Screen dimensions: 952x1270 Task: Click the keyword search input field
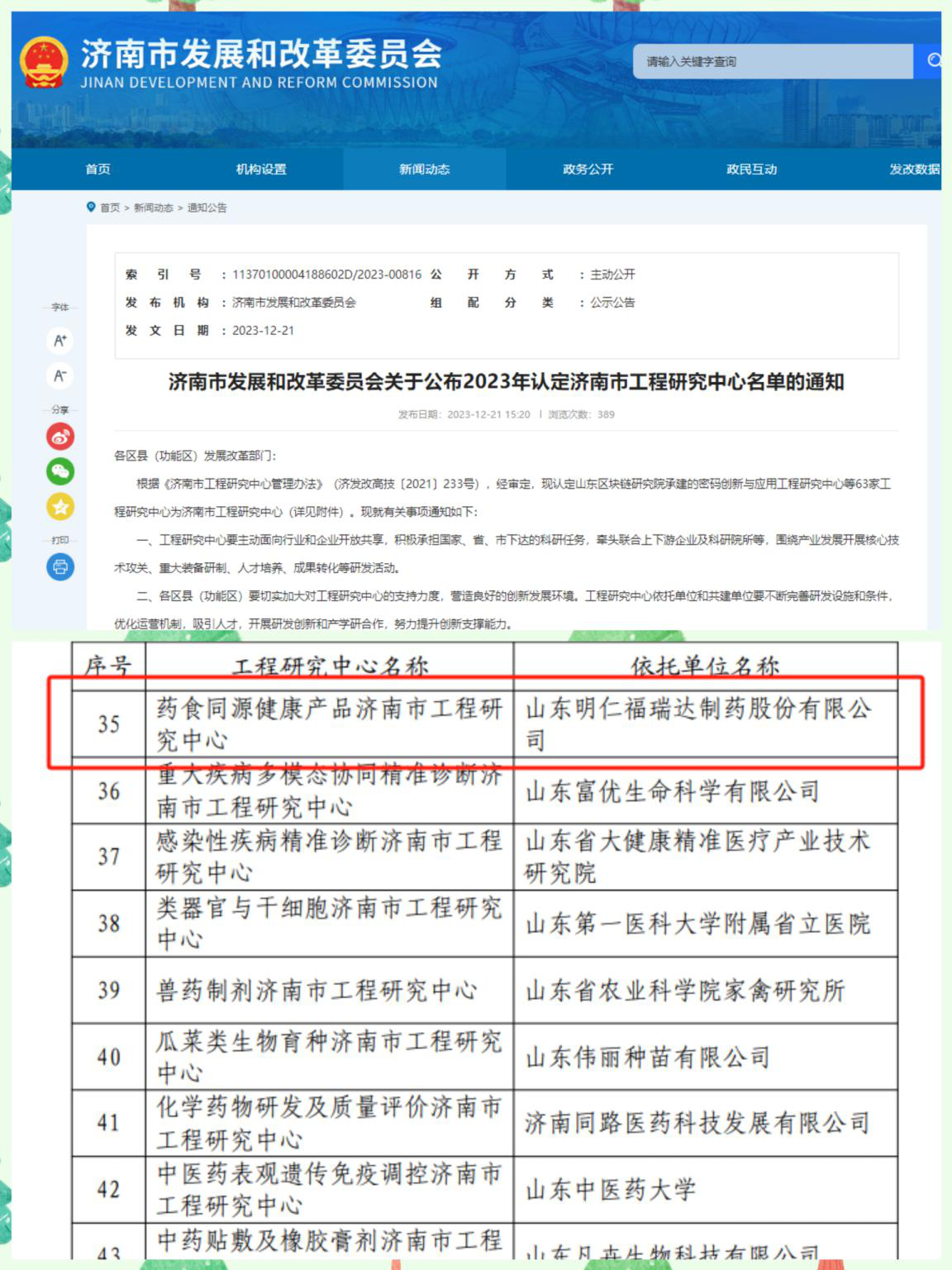click(x=773, y=61)
